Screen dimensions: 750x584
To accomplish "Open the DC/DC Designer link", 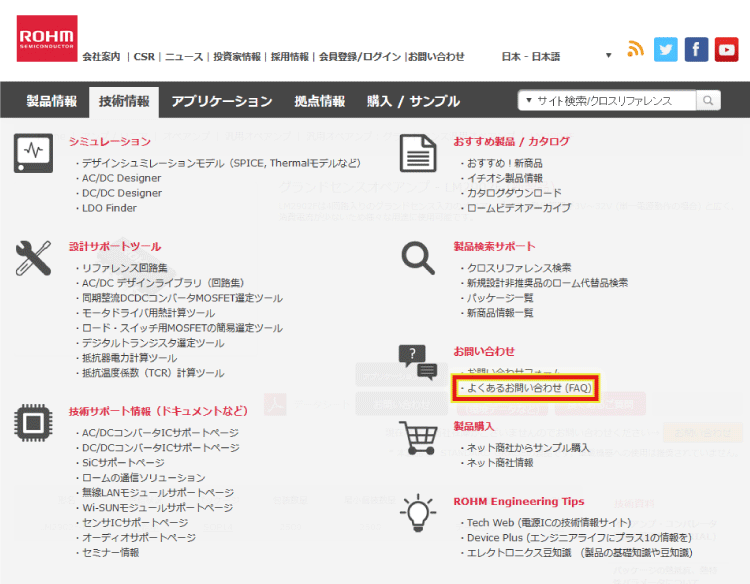I will (122, 193).
